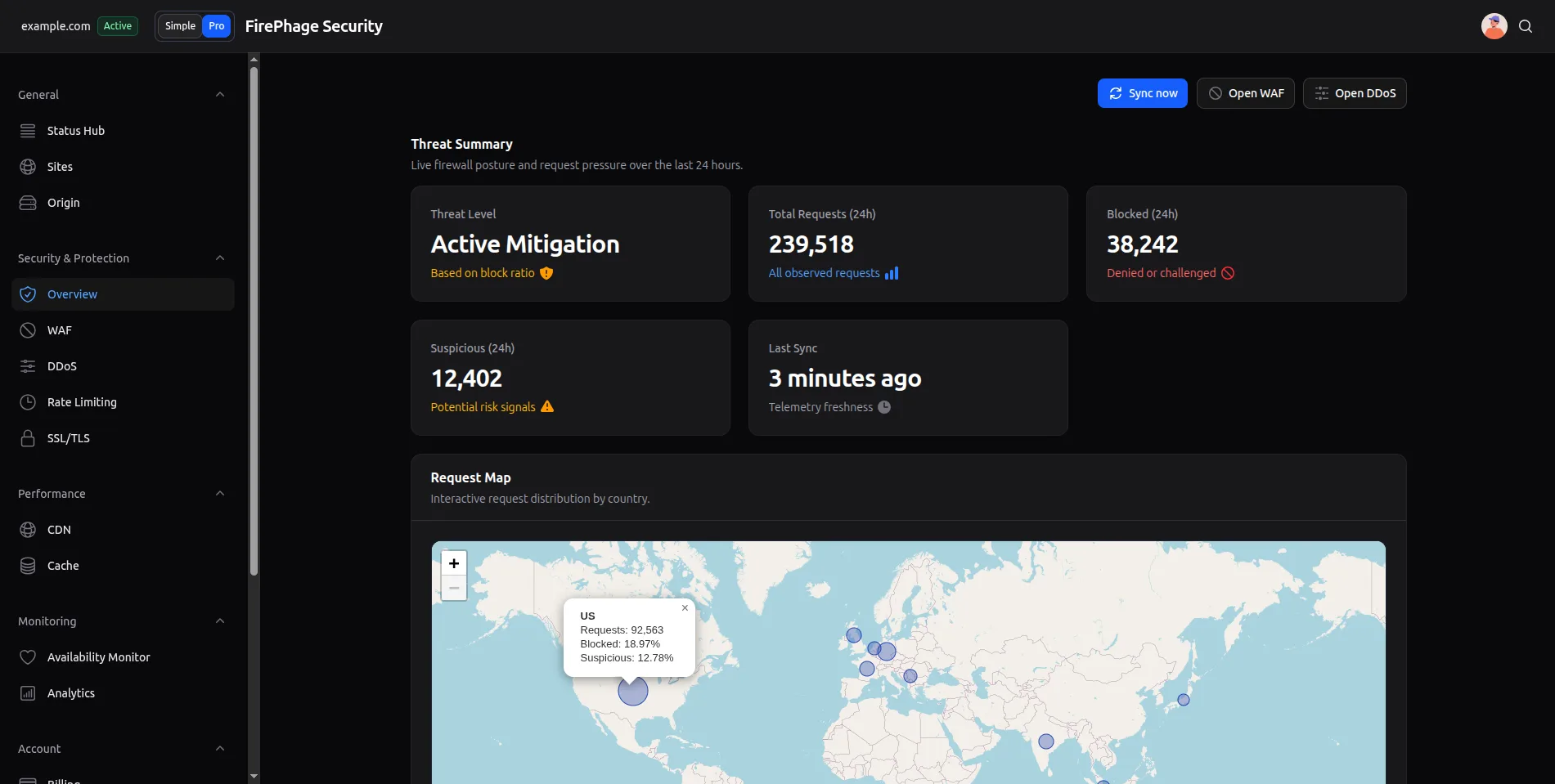Screen dimensions: 1555x784
Task: Open the All observed requests link
Action: coord(823,272)
